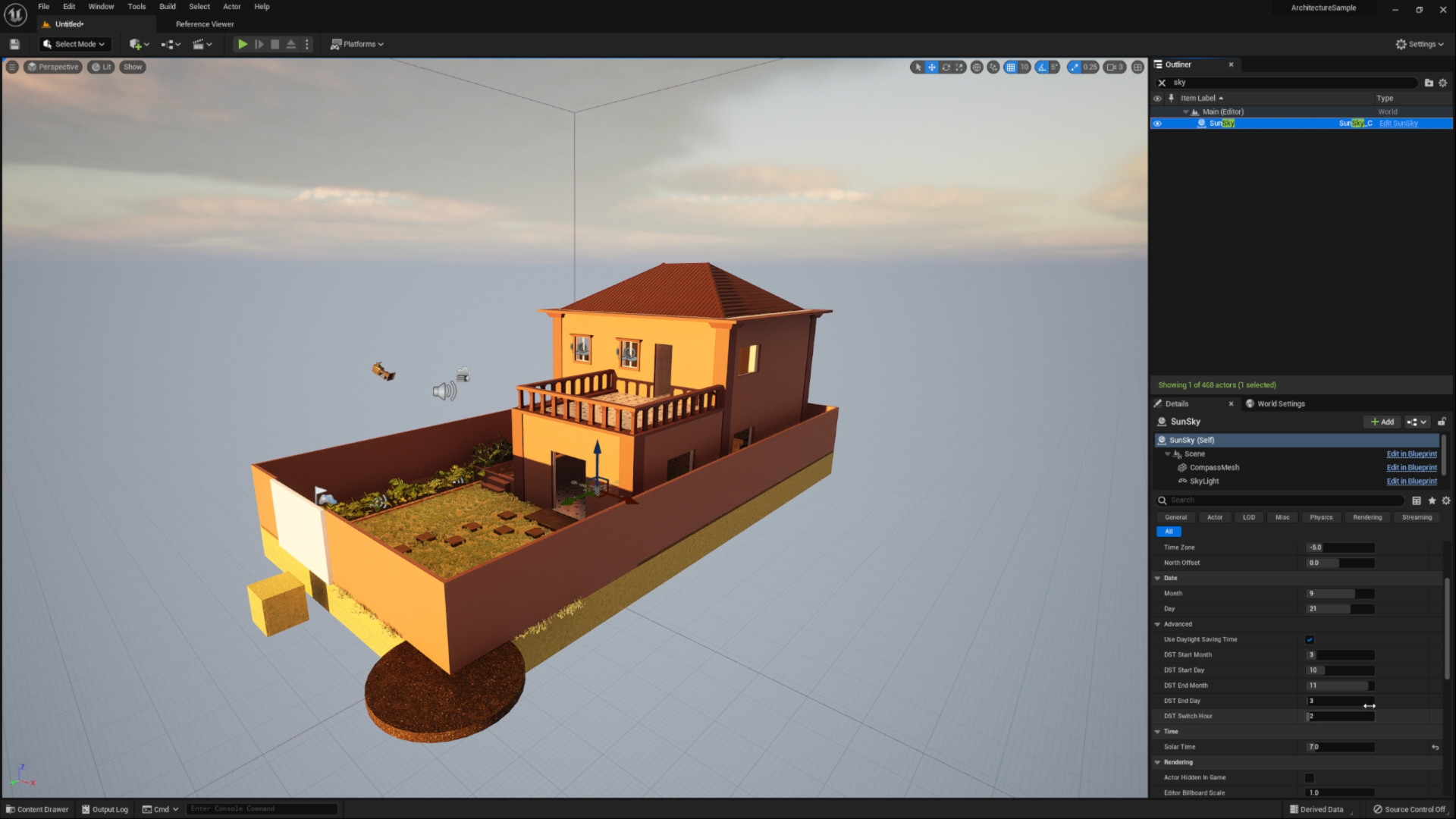The image size is (1456, 819).
Task: Select the scale transform tool in viewport
Action: click(x=959, y=67)
